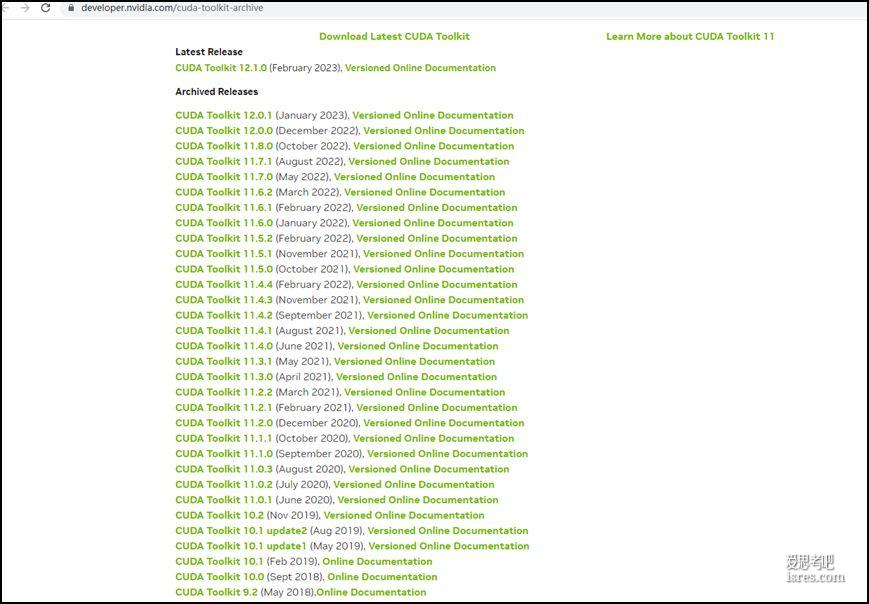Open Versioned Online Documentation for 12.1.0

[420, 68]
